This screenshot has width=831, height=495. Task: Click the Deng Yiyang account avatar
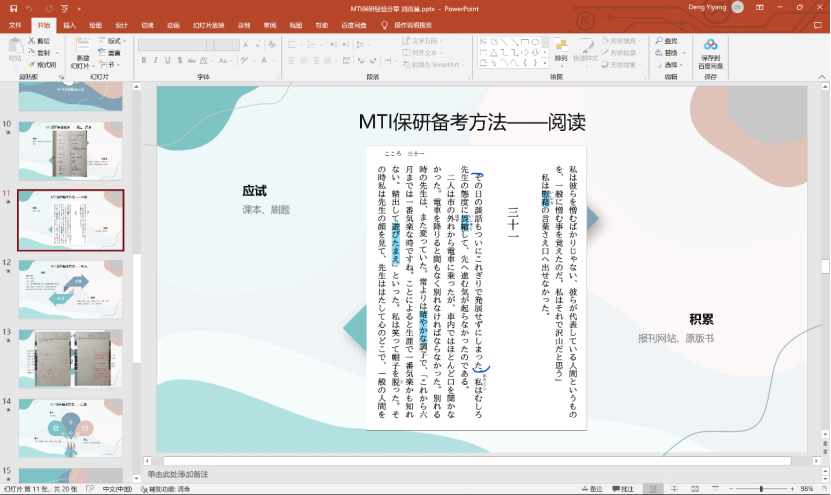click(x=737, y=7)
